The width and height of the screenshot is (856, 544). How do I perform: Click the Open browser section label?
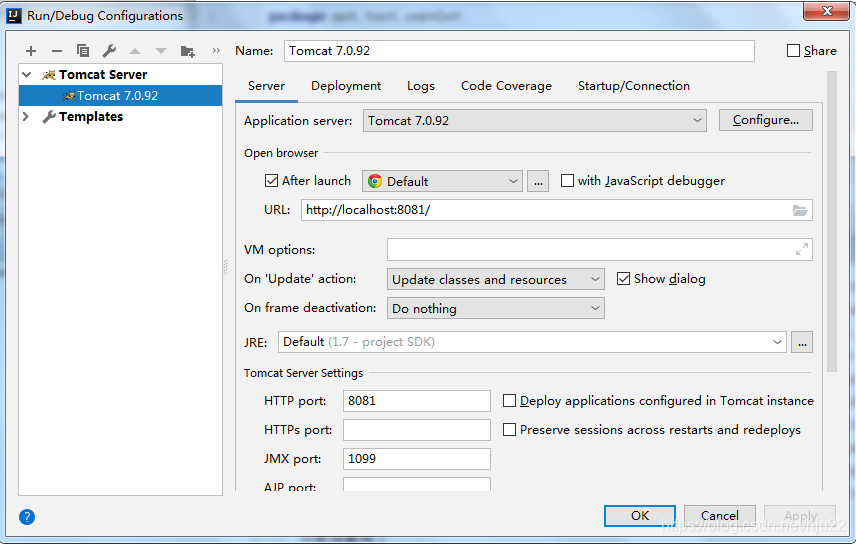pyautogui.click(x=281, y=153)
